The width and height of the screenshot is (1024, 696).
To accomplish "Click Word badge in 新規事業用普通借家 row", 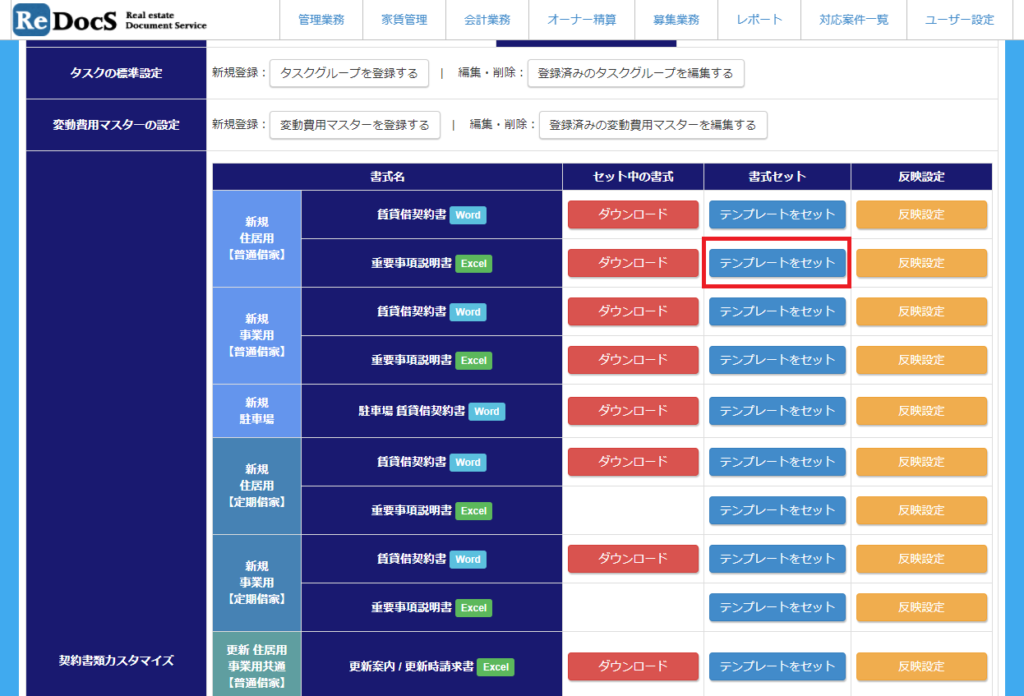I will 468,312.
